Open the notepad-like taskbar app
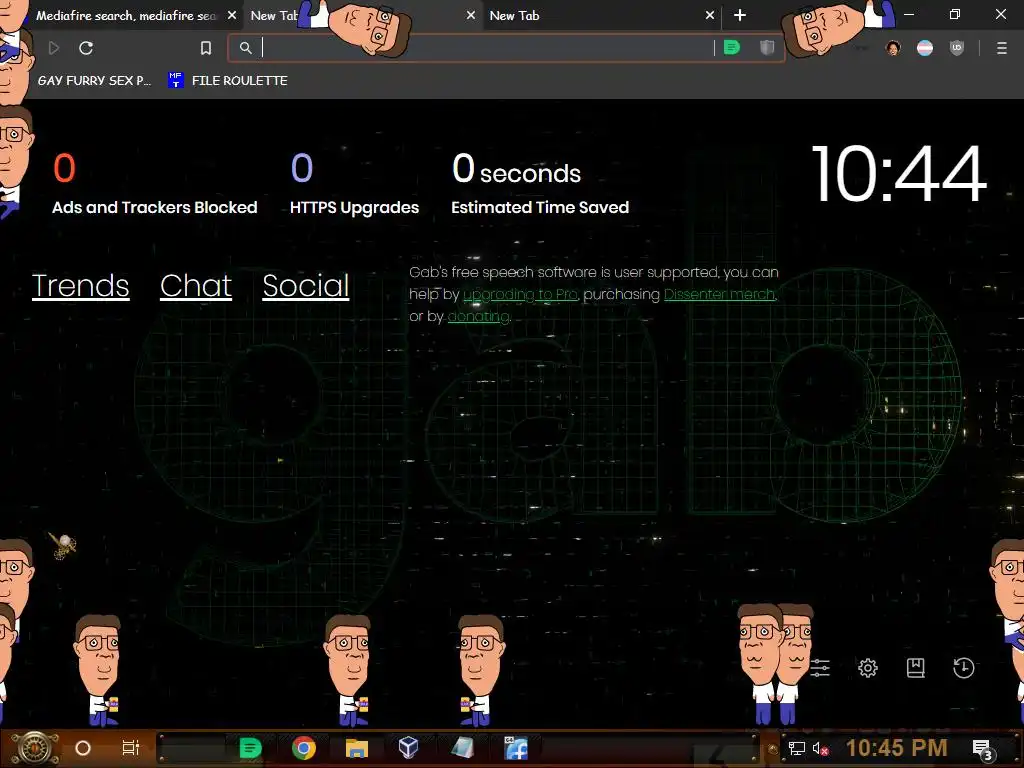 (x=462, y=748)
